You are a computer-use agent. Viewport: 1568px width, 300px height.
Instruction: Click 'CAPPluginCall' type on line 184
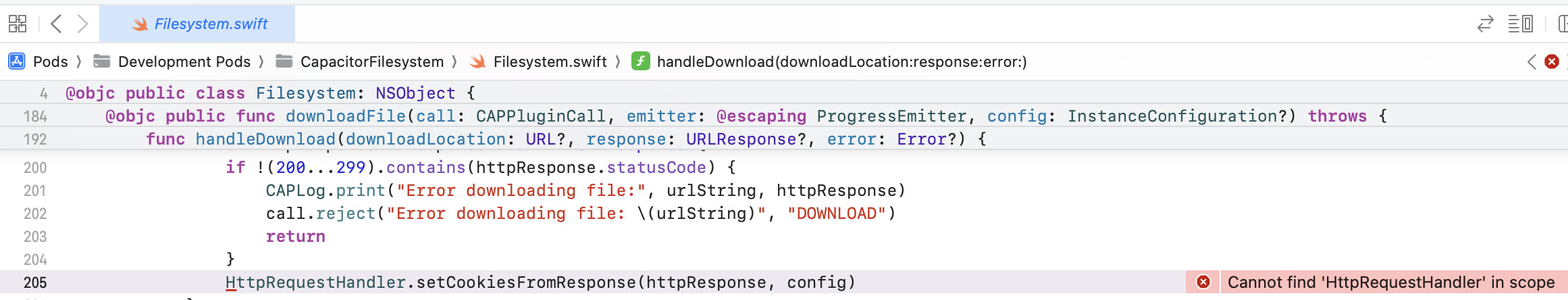[541, 116]
